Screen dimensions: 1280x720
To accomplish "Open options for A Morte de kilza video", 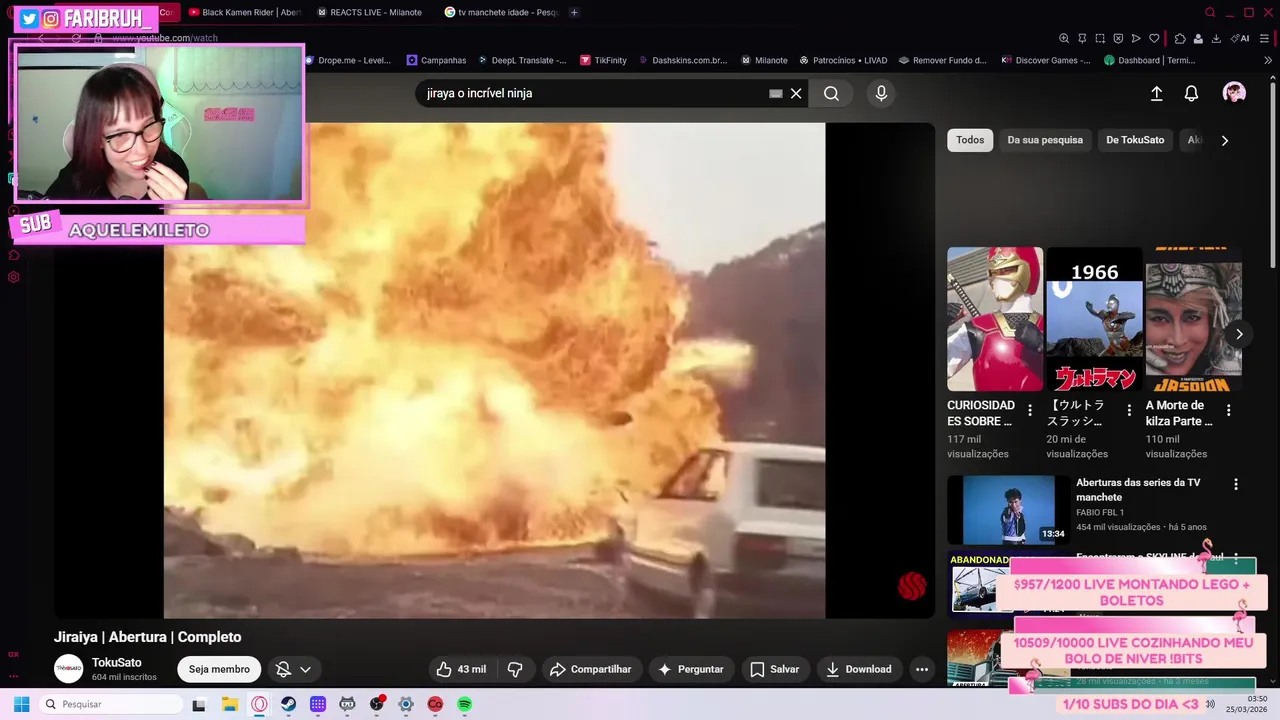I will click(x=1228, y=410).
